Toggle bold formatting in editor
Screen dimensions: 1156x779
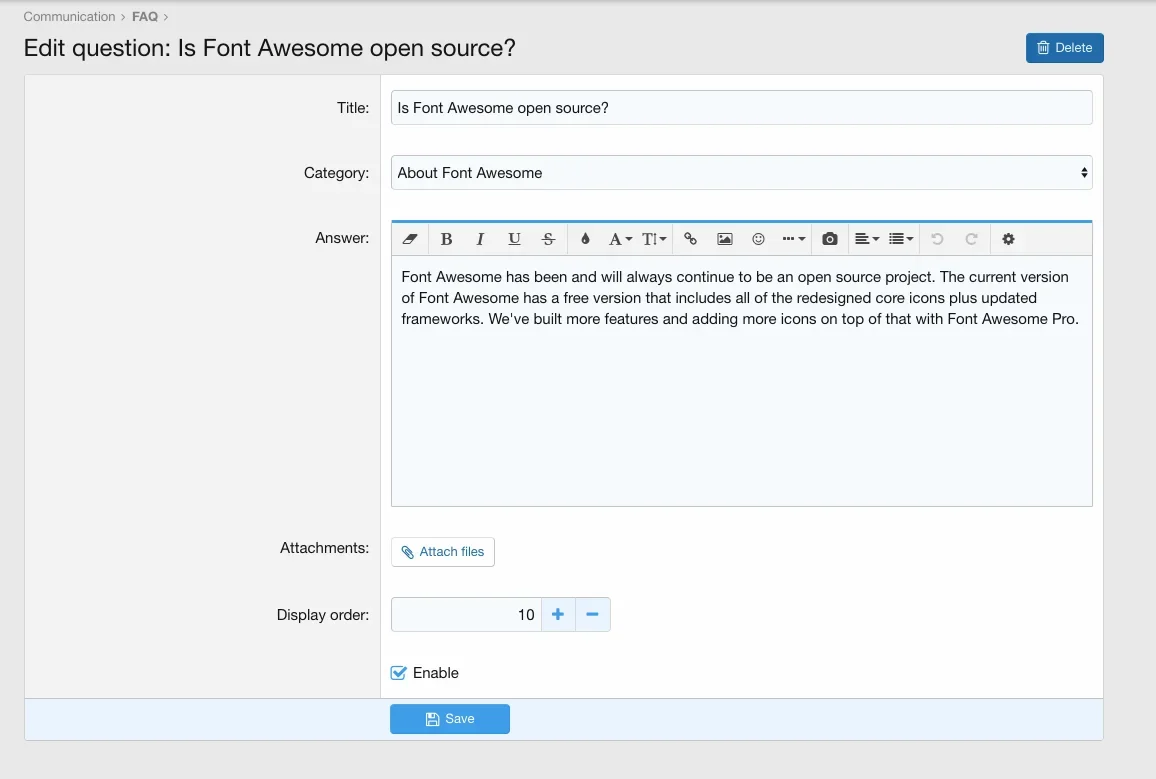click(446, 239)
